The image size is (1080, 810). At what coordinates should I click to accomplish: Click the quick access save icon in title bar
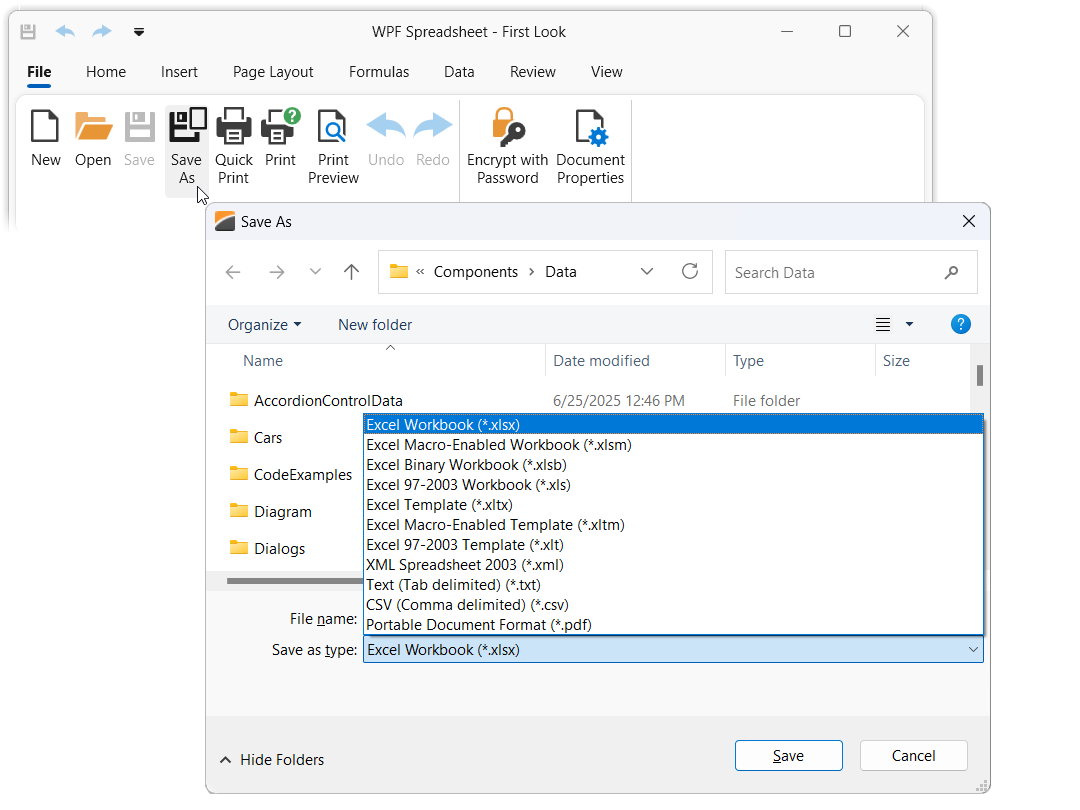point(28,32)
